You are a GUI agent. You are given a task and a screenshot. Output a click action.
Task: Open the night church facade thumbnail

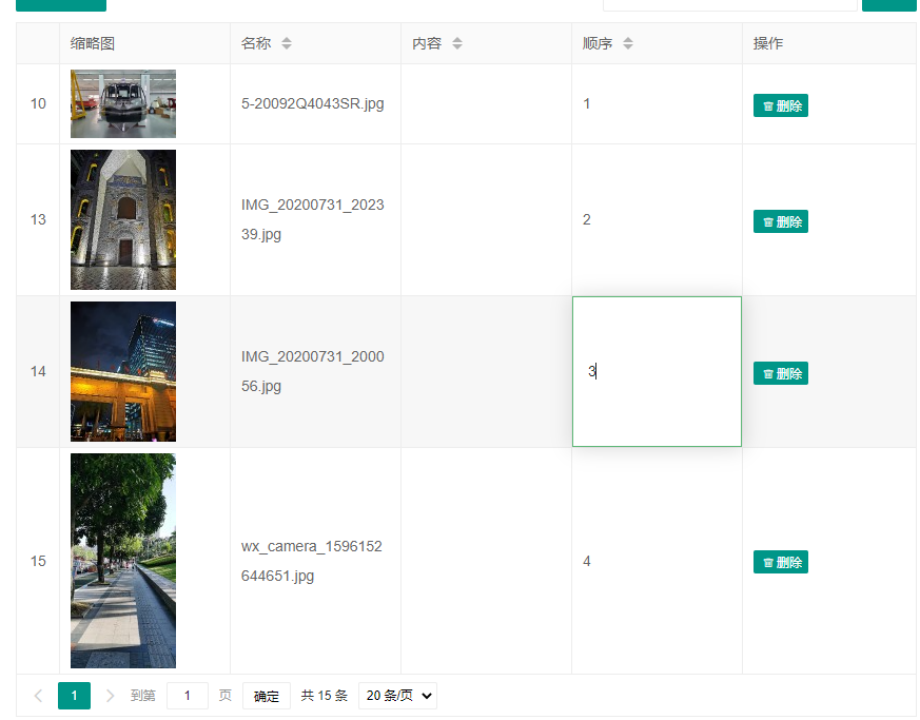tap(123, 220)
